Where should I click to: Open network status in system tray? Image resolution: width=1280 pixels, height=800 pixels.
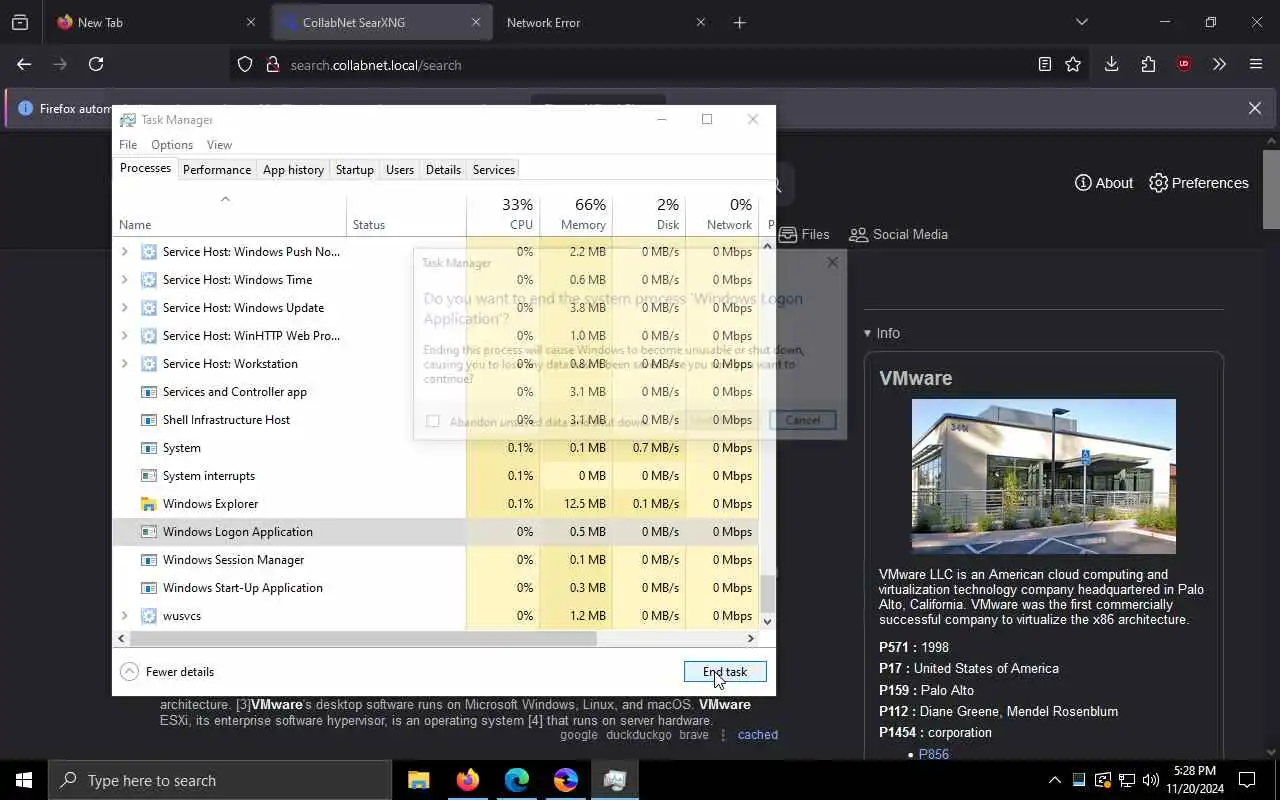click(1127, 780)
